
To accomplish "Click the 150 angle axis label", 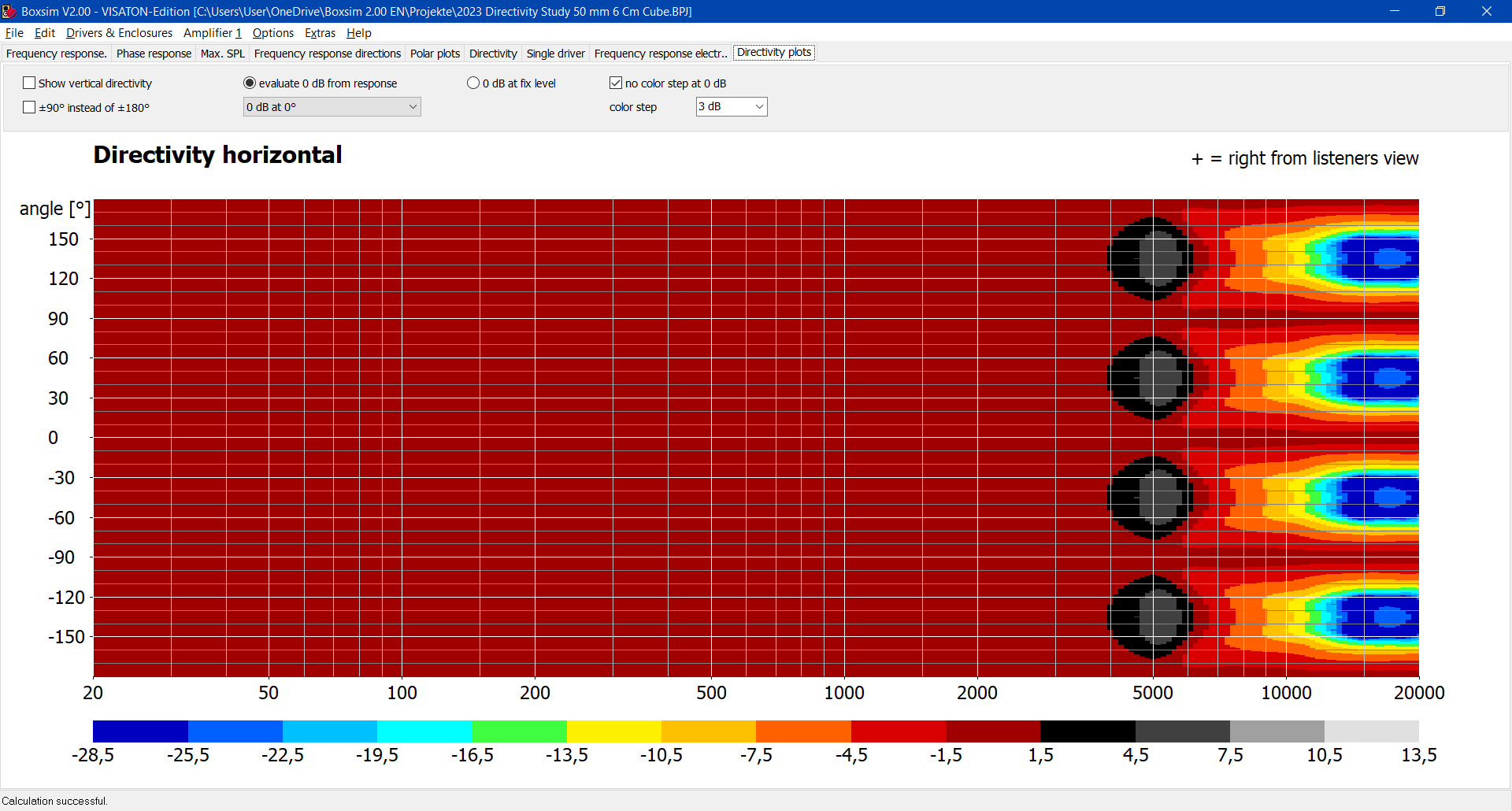I will (x=64, y=239).
